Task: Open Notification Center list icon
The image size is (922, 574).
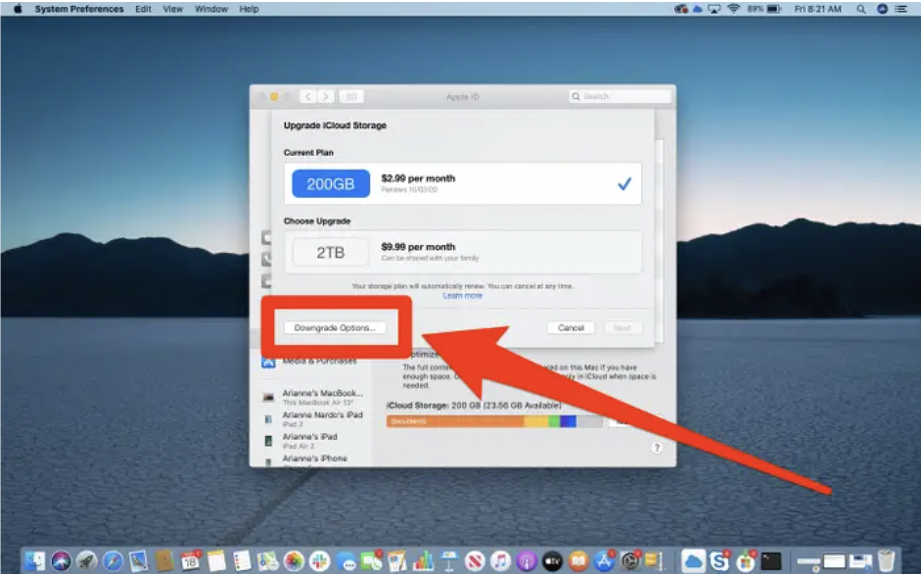Action: coord(901,9)
